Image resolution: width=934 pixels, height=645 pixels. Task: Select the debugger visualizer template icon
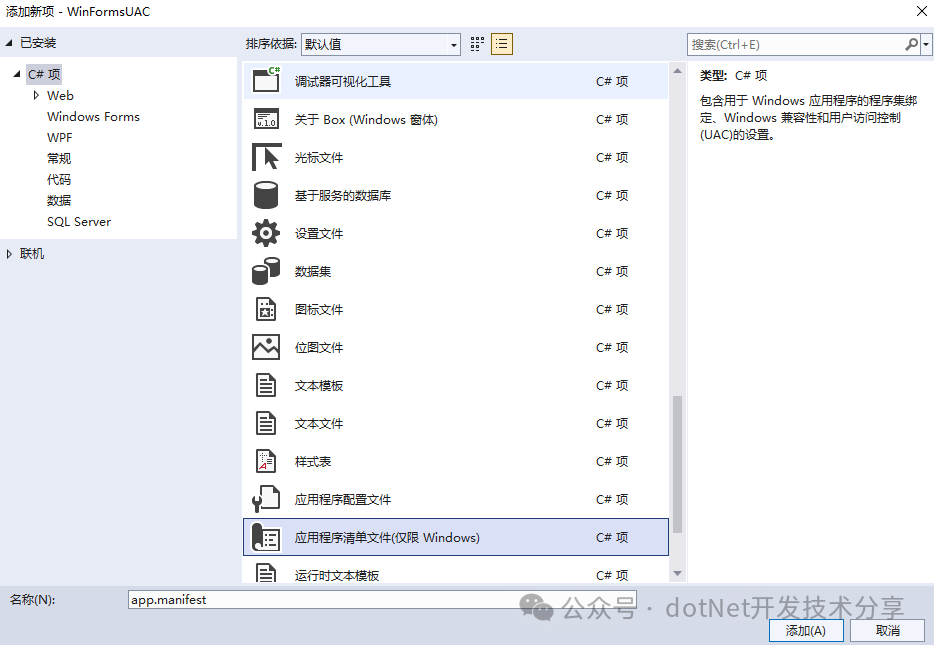(x=266, y=81)
